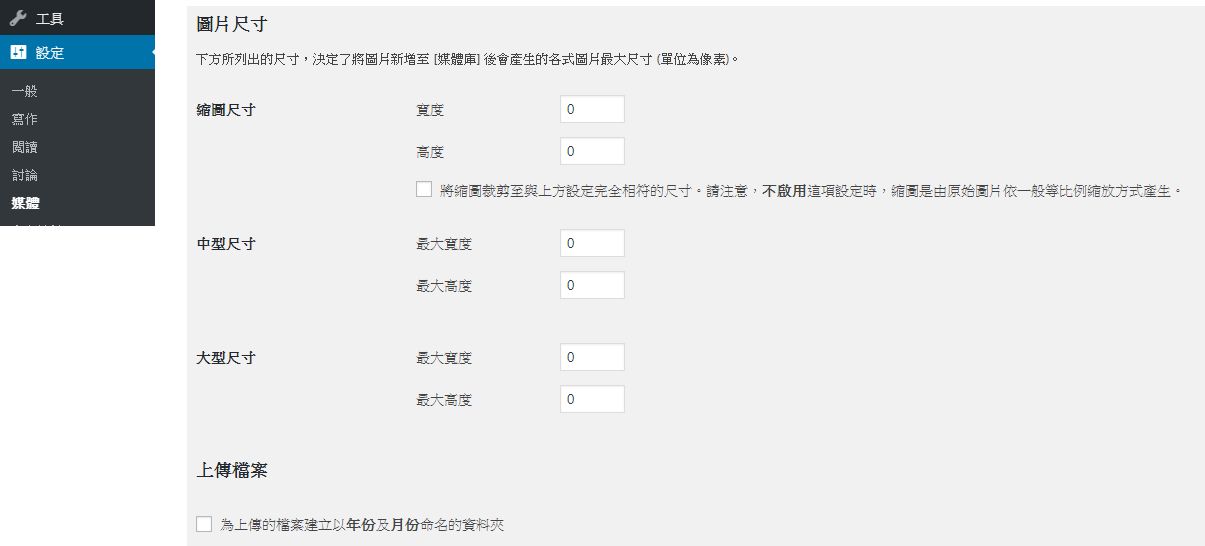Screen dimensions: 1205x546
Task: Select the 中型尺寸 最大高度 input
Action: [592, 285]
